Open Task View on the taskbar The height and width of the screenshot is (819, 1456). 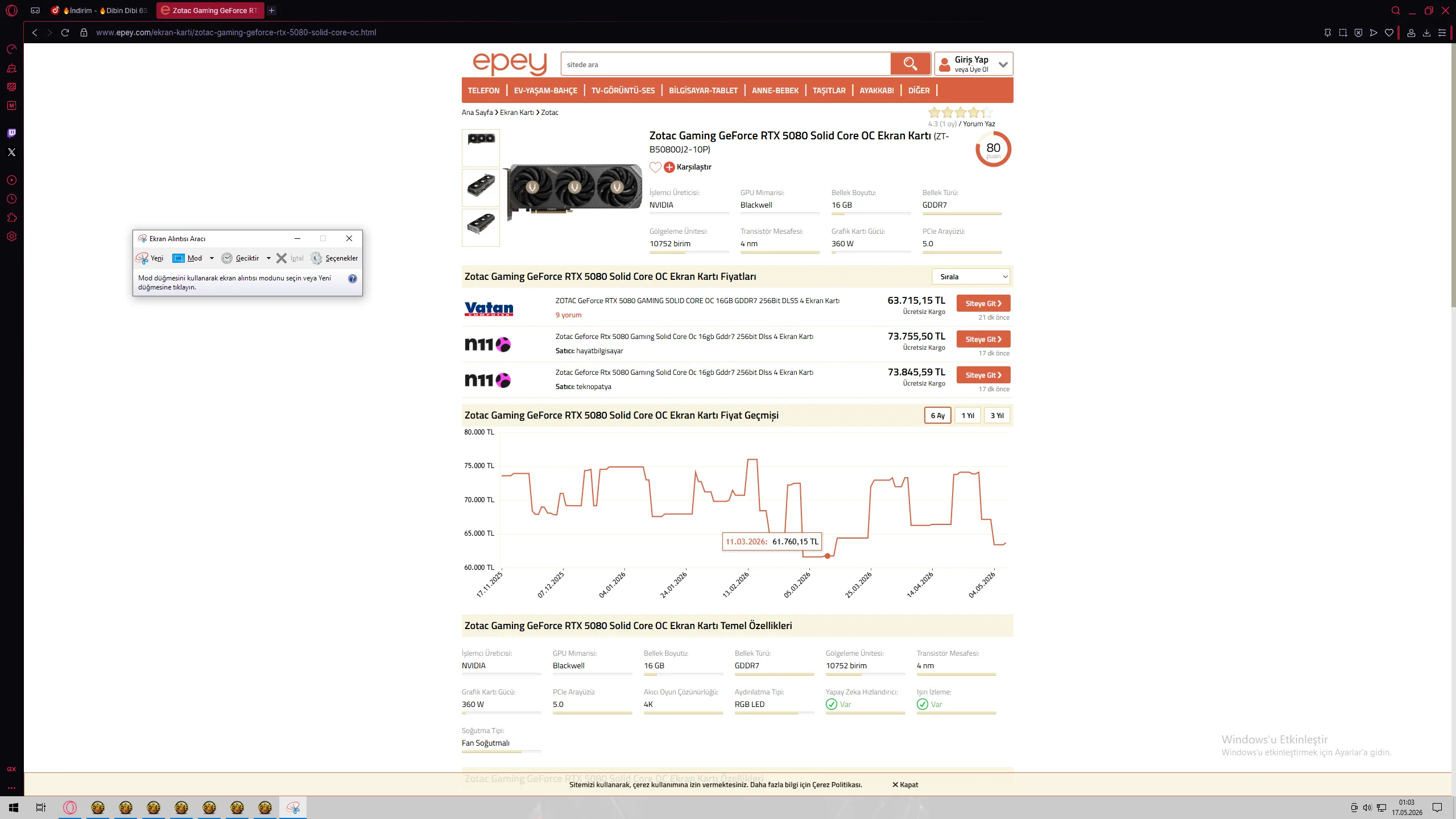coord(41,808)
